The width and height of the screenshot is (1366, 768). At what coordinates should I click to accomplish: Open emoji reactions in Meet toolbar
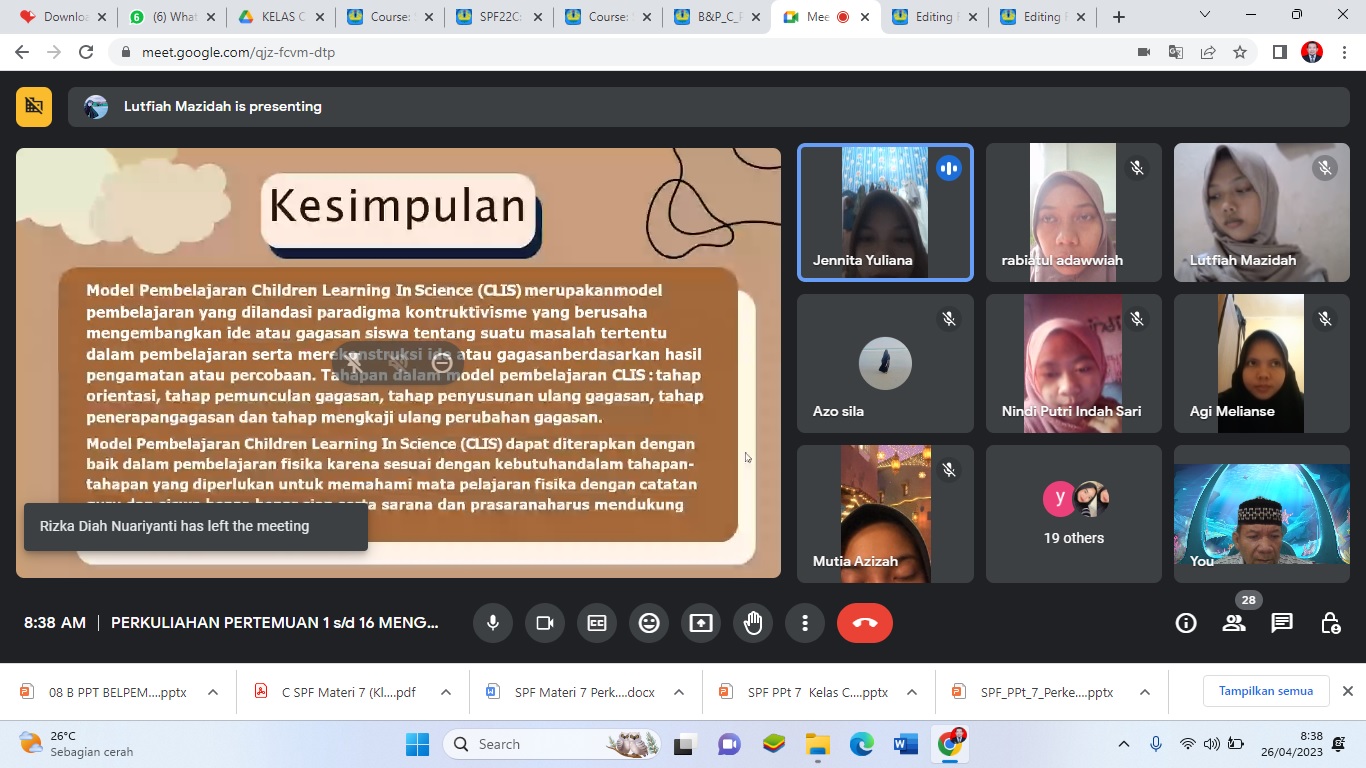[x=649, y=623]
